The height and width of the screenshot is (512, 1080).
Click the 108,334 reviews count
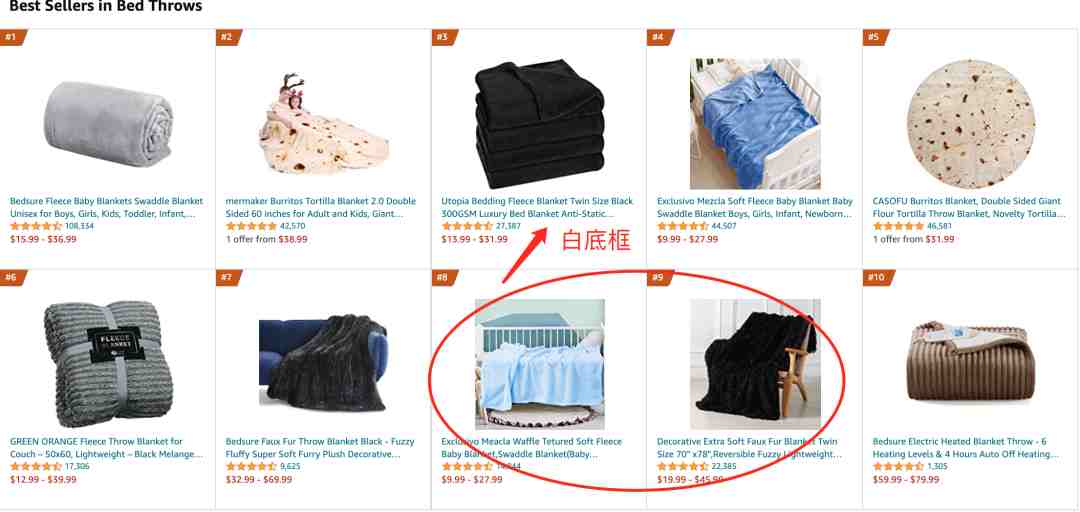tap(79, 226)
